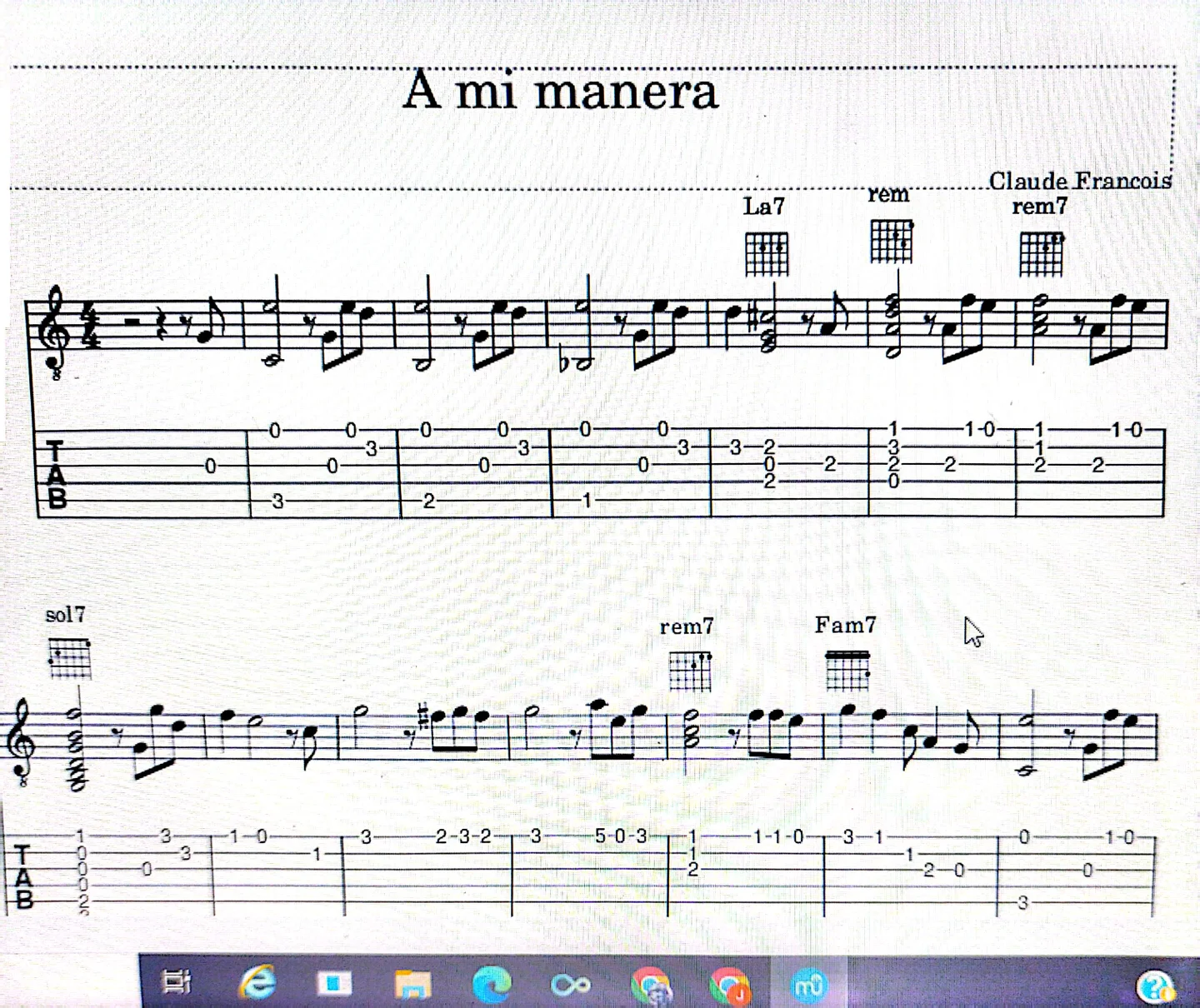Select the rem7 chord symbol below Claude Francois
This screenshot has height=1008, width=1200.
(1039, 206)
